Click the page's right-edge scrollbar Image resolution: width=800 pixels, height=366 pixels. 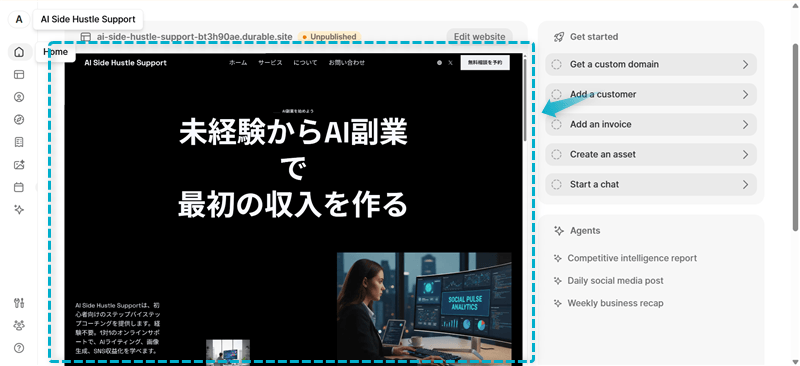point(795,137)
